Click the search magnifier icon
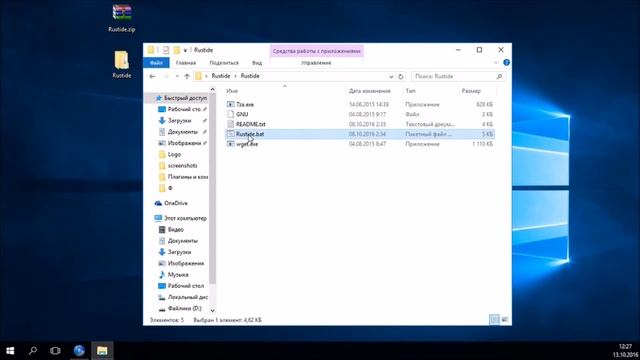This screenshot has height=360, width=640. pos(499,76)
